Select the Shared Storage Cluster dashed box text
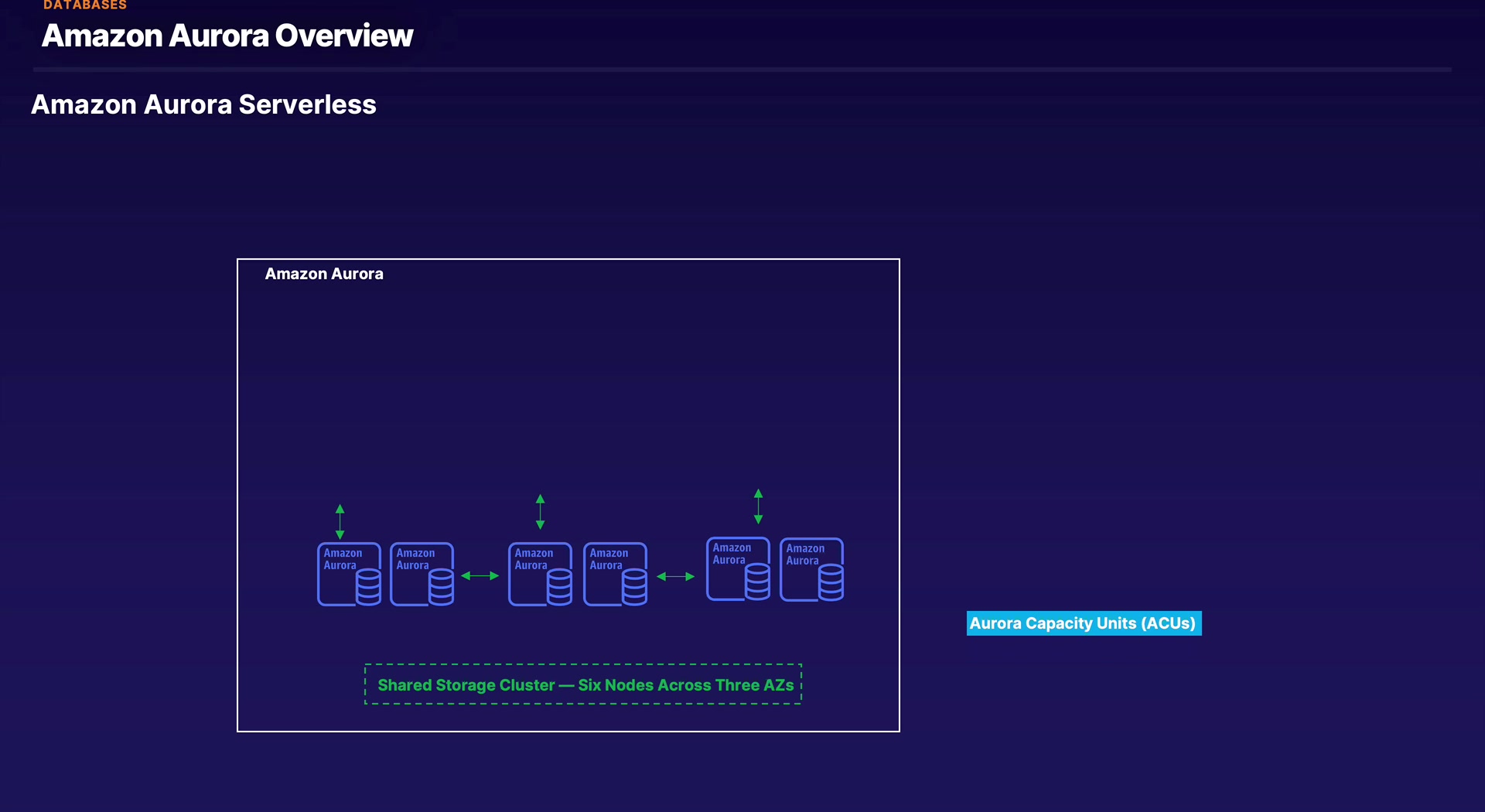1485x812 pixels. pyautogui.click(x=585, y=685)
